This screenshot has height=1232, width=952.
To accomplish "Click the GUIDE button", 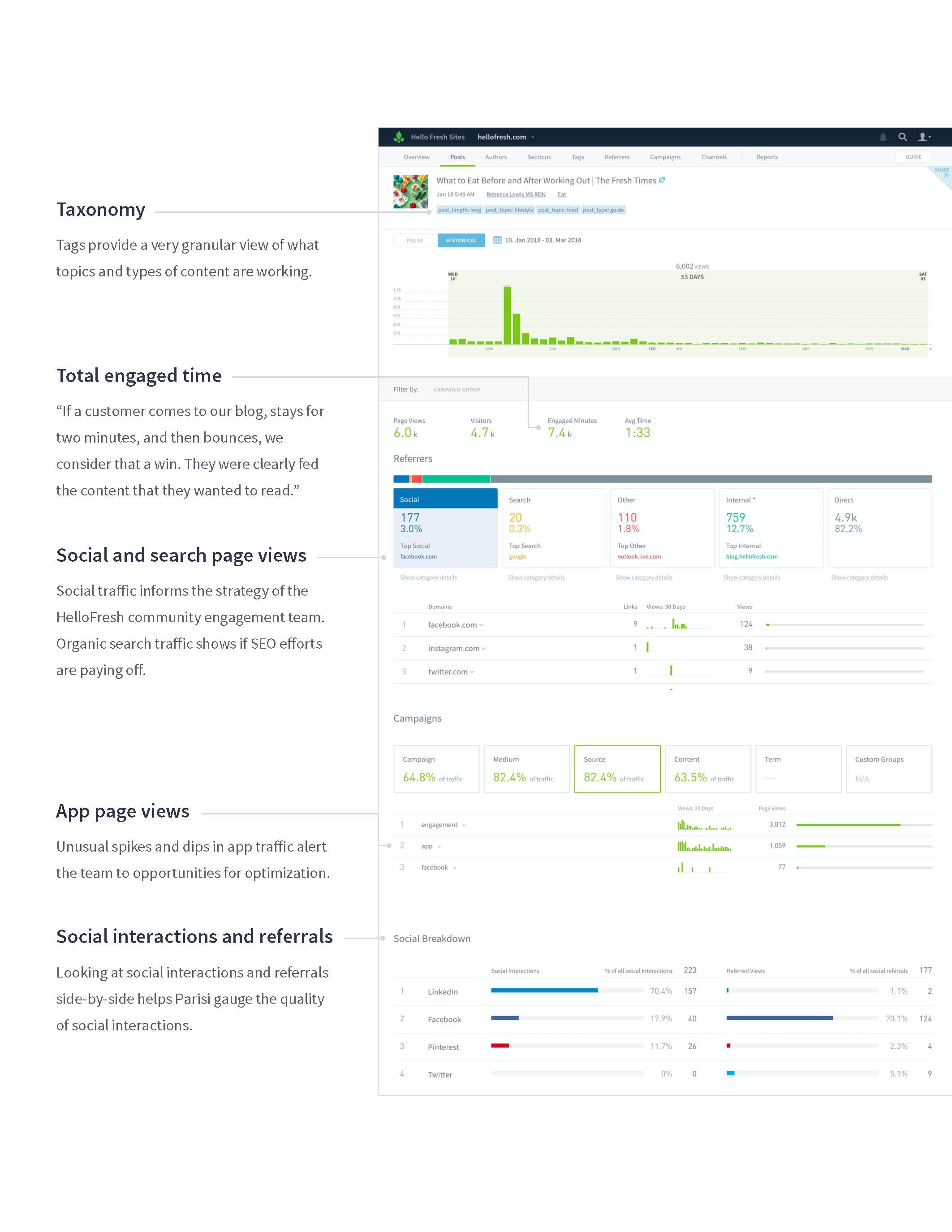I will point(913,157).
